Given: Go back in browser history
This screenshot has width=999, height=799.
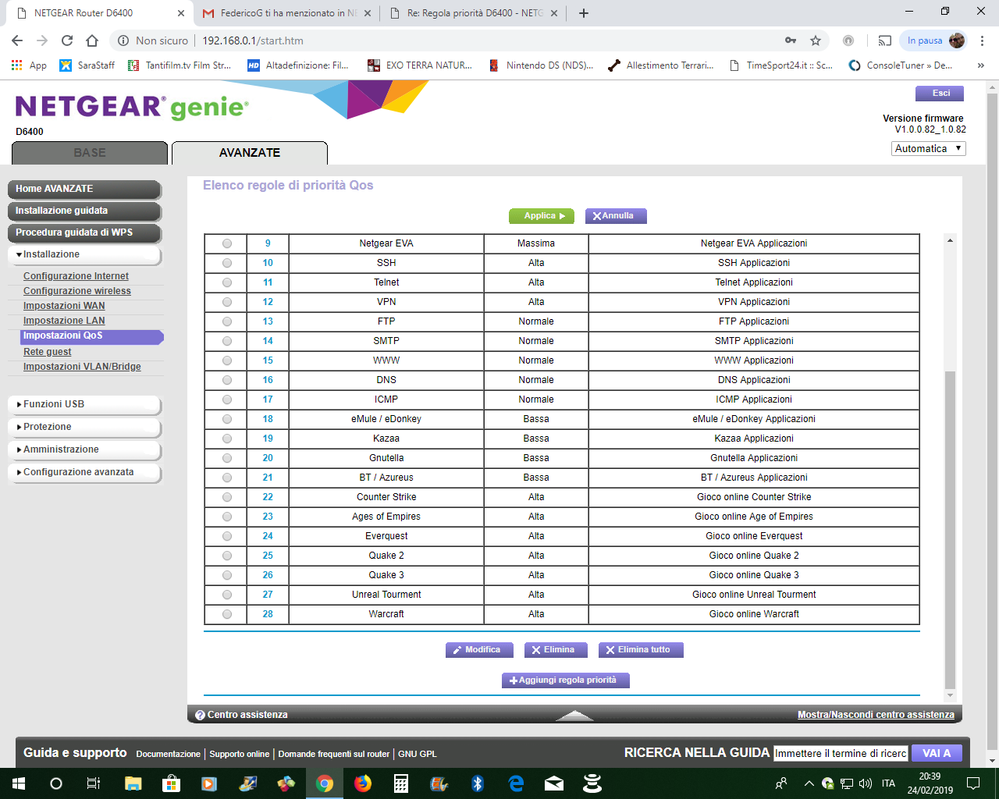Looking at the screenshot, I should coord(17,40).
